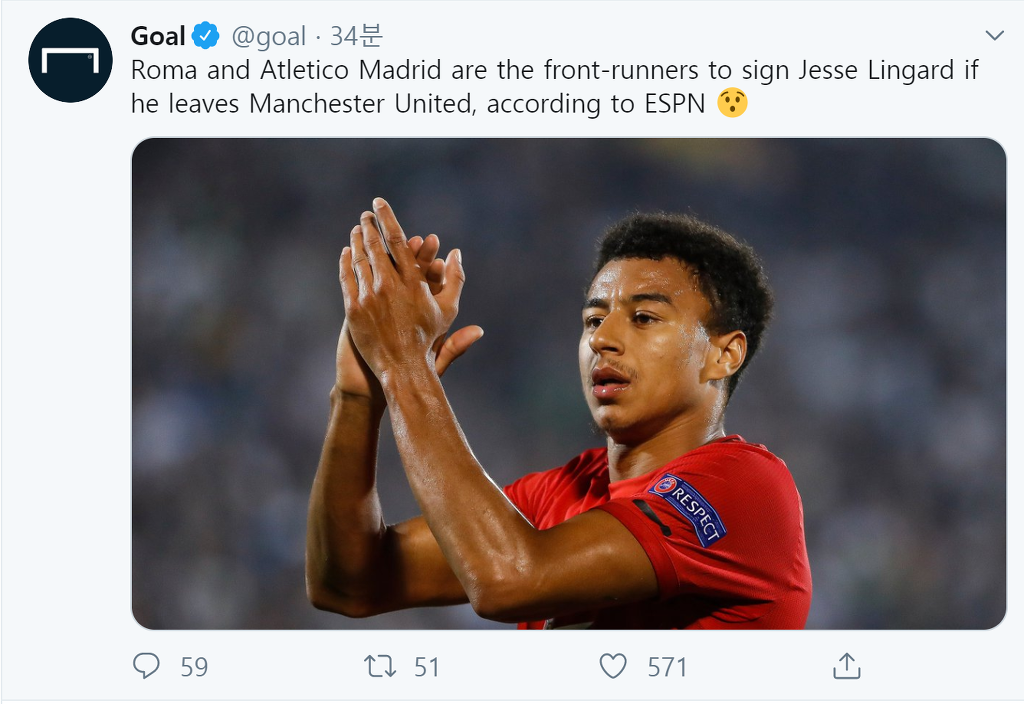Click the 571 likes count
This screenshot has height=704, width=1024.
point(667,667)
